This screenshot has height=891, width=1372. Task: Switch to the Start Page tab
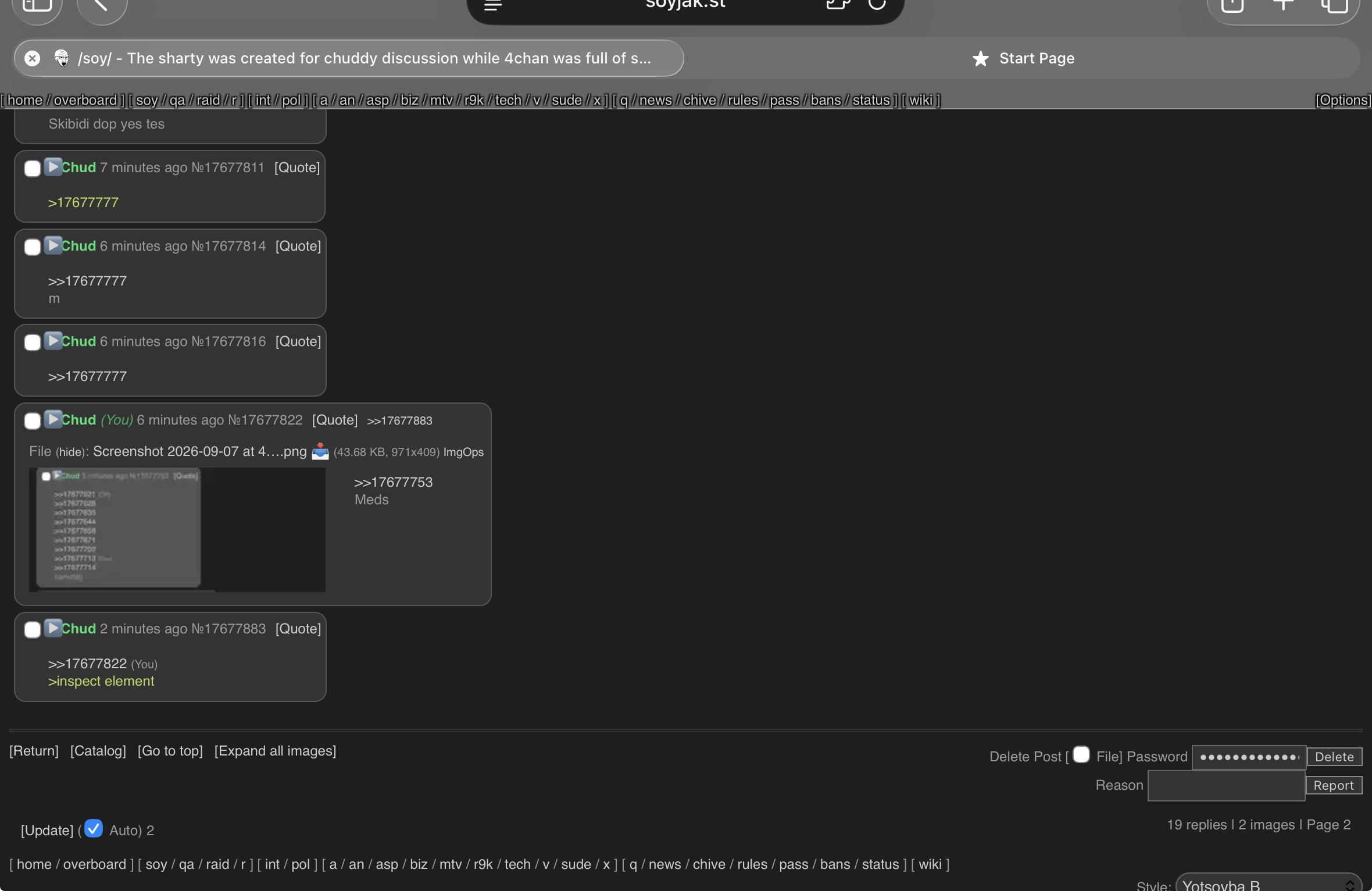pyautogui.click(x=1023, y=58)
